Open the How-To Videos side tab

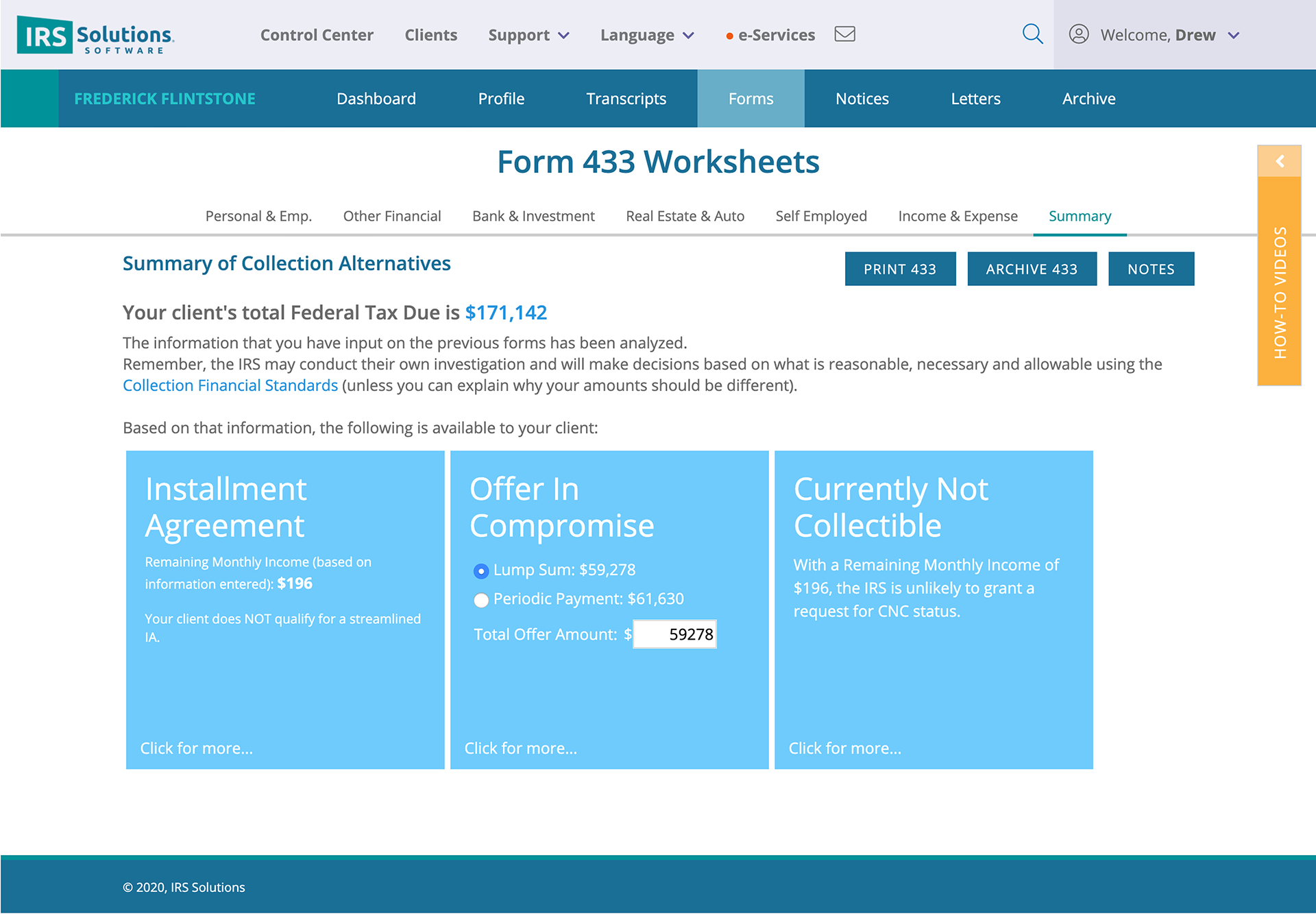1279,291
